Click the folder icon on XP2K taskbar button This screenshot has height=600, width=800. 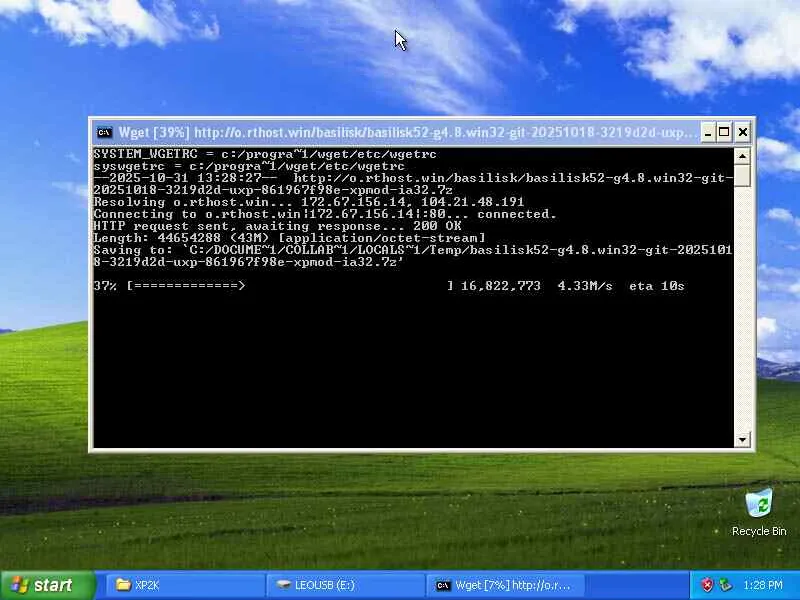(x=123, y=585)
